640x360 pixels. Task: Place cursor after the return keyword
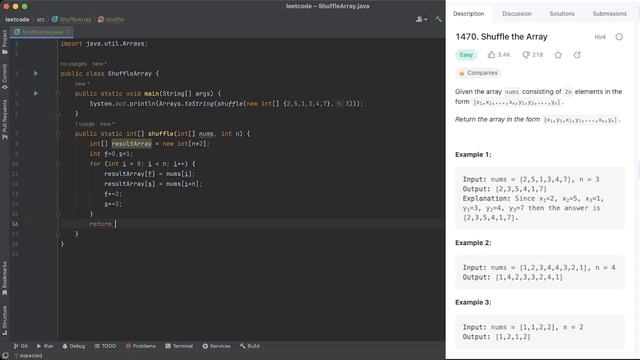pos(116,224)
